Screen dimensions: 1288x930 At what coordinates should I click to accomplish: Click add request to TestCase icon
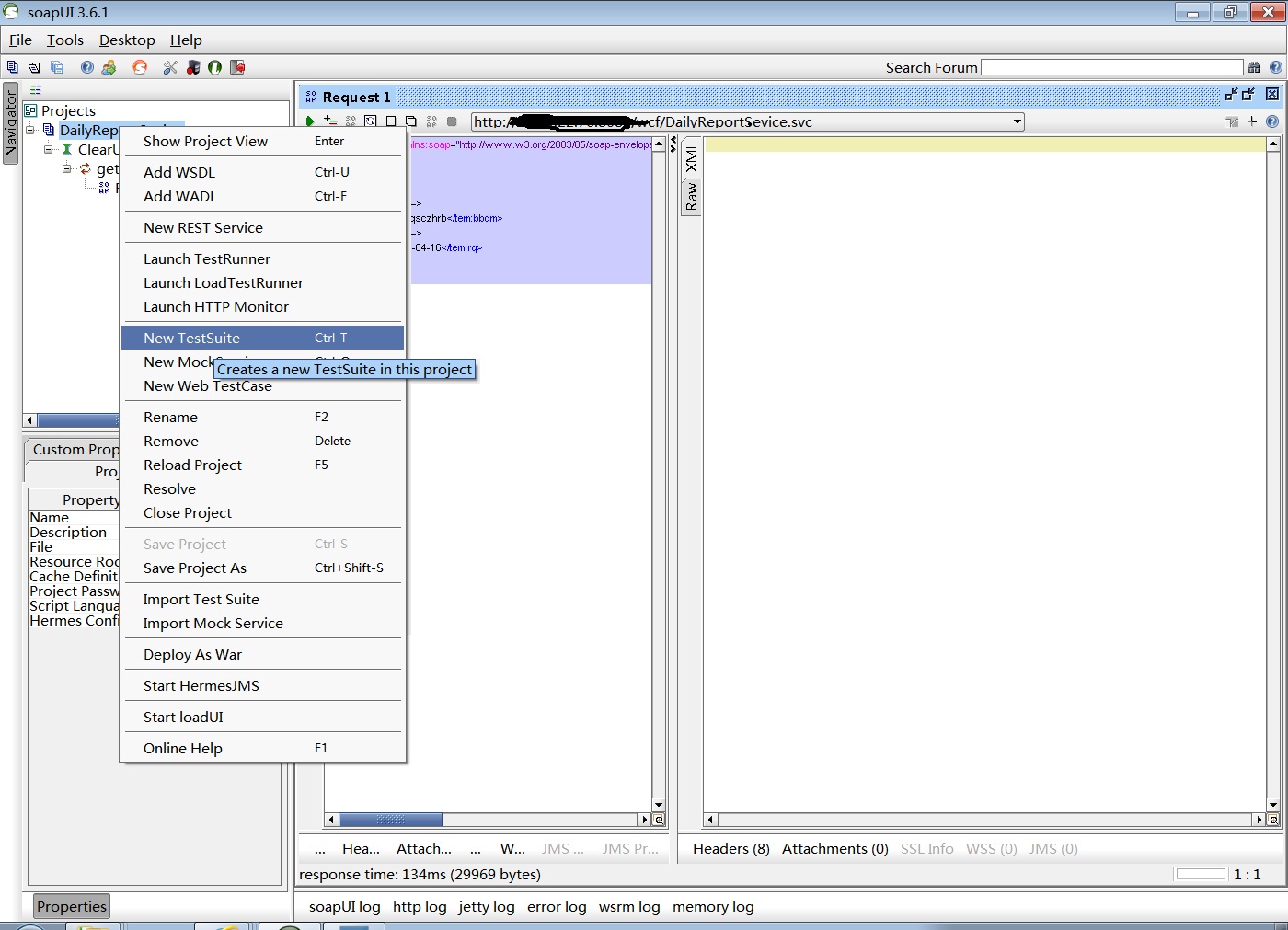tap(330, 121)
